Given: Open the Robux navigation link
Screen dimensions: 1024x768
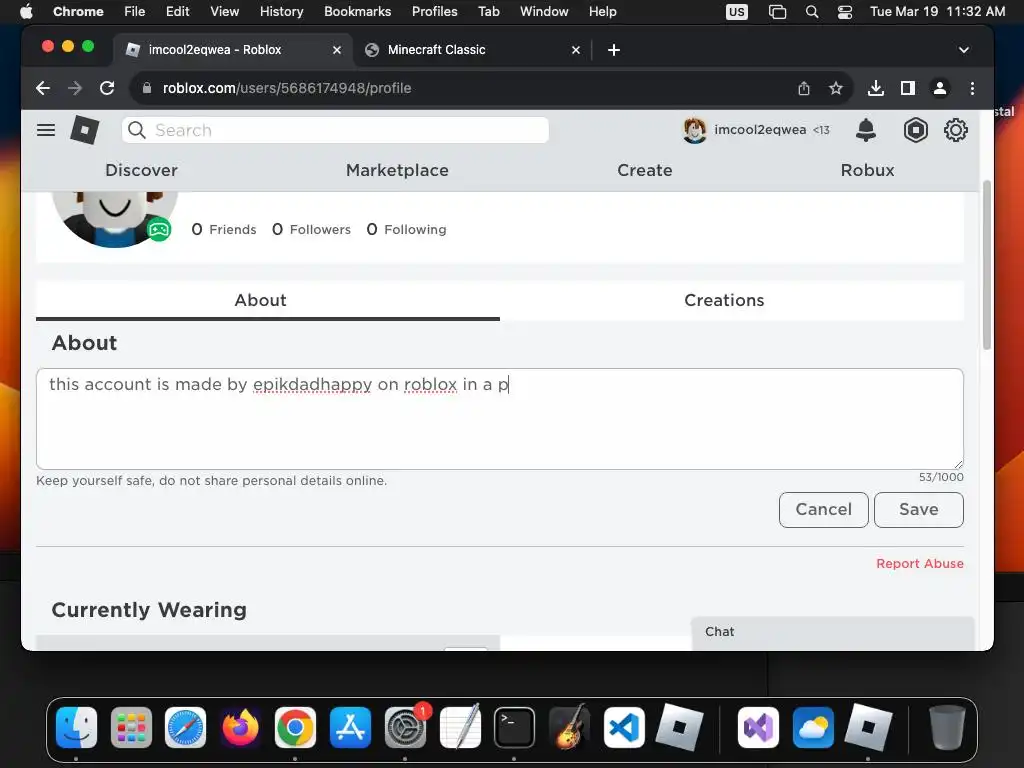Looking at the screenshot, I should (x=867, y=170).
